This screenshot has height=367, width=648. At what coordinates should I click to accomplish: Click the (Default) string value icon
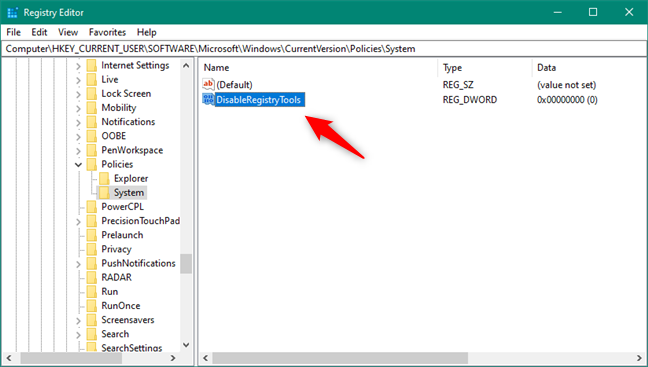click(x=208, y=84)
